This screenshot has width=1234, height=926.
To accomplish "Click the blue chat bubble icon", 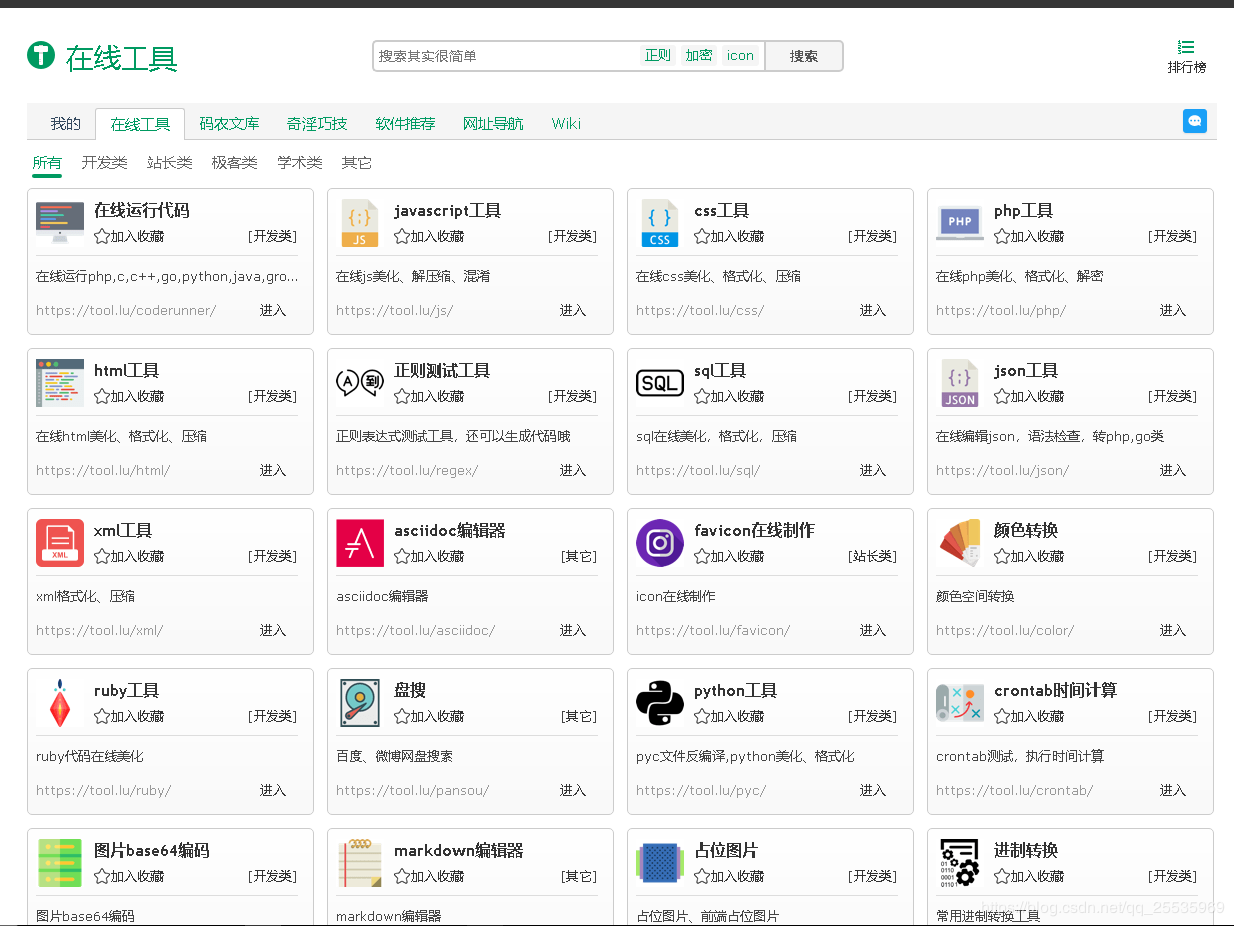I will [x=1195, y=120].
